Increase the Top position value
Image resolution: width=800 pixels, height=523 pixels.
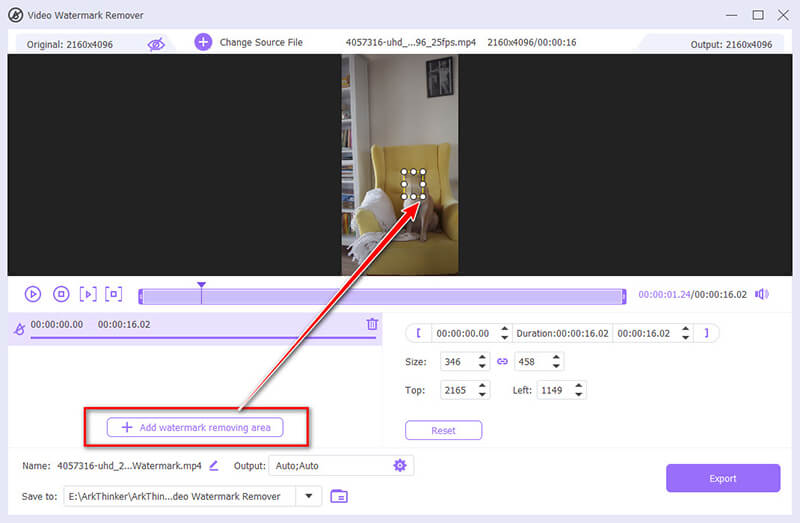[482, 386]
